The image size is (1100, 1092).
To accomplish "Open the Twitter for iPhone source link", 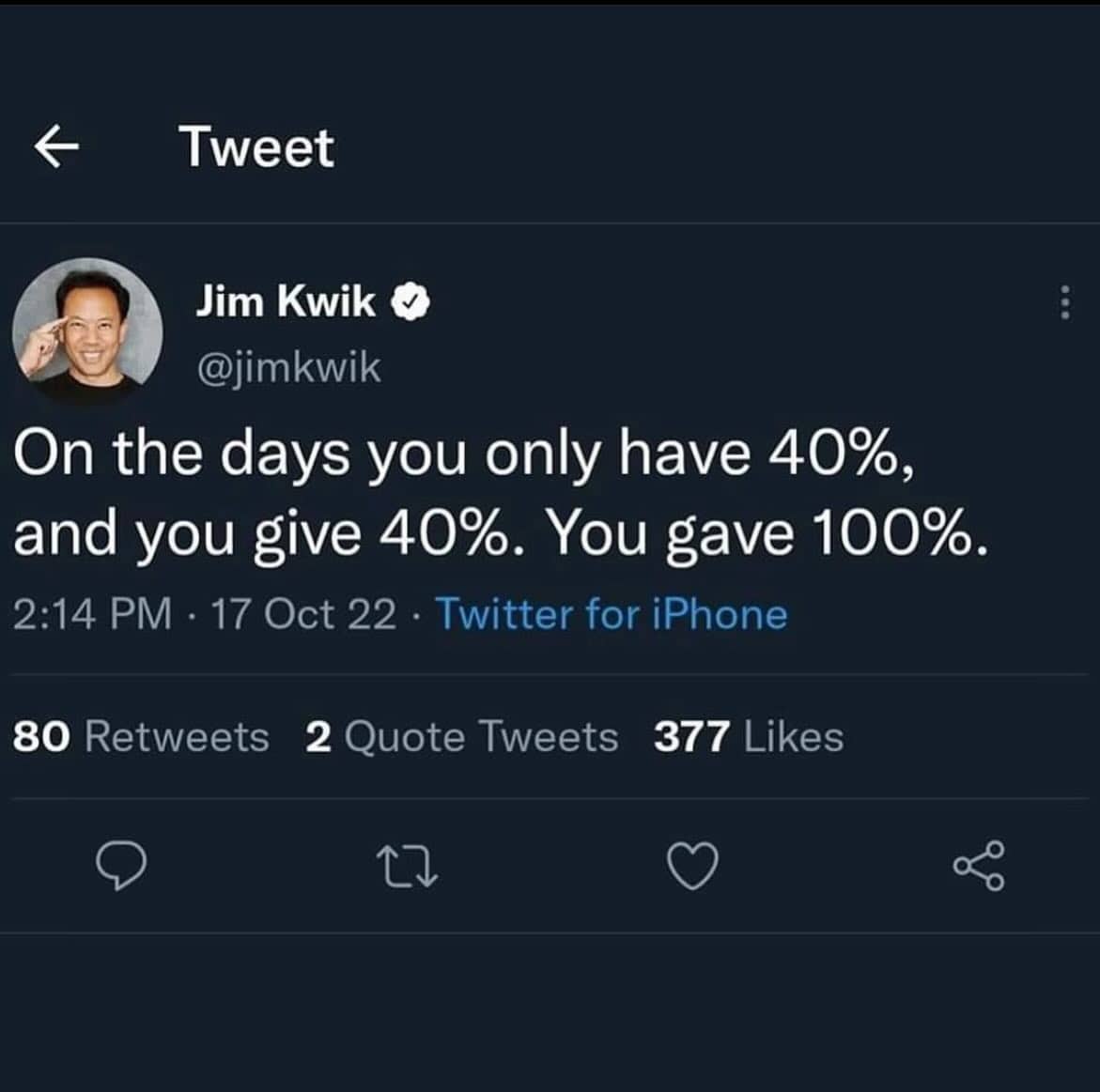I will coord(612,614).
